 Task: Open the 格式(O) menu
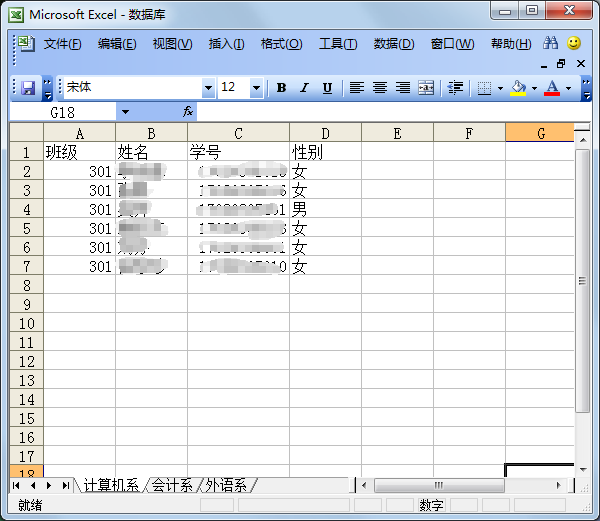tap(281, 44)
